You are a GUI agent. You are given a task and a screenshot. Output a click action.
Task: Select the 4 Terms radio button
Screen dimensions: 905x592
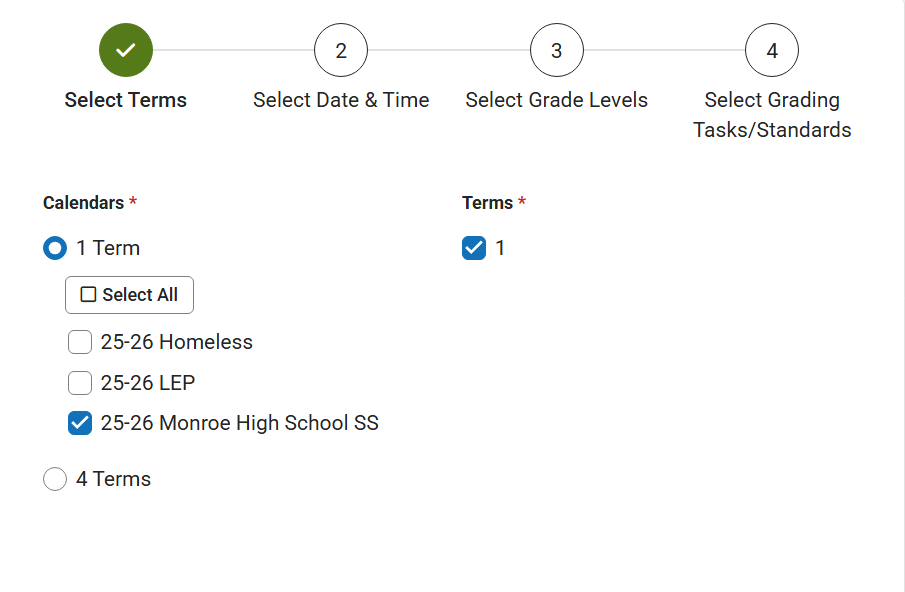(x=55, y=479)
